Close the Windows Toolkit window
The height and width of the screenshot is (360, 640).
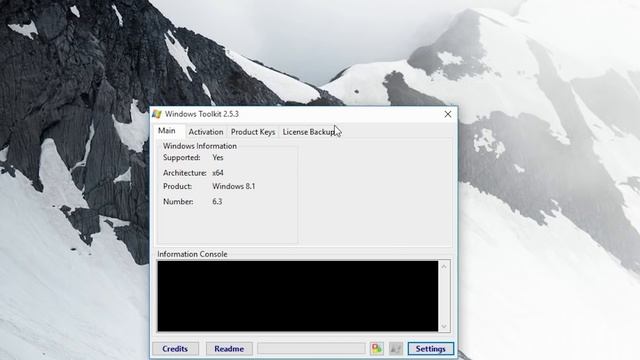tap(448, 114)
